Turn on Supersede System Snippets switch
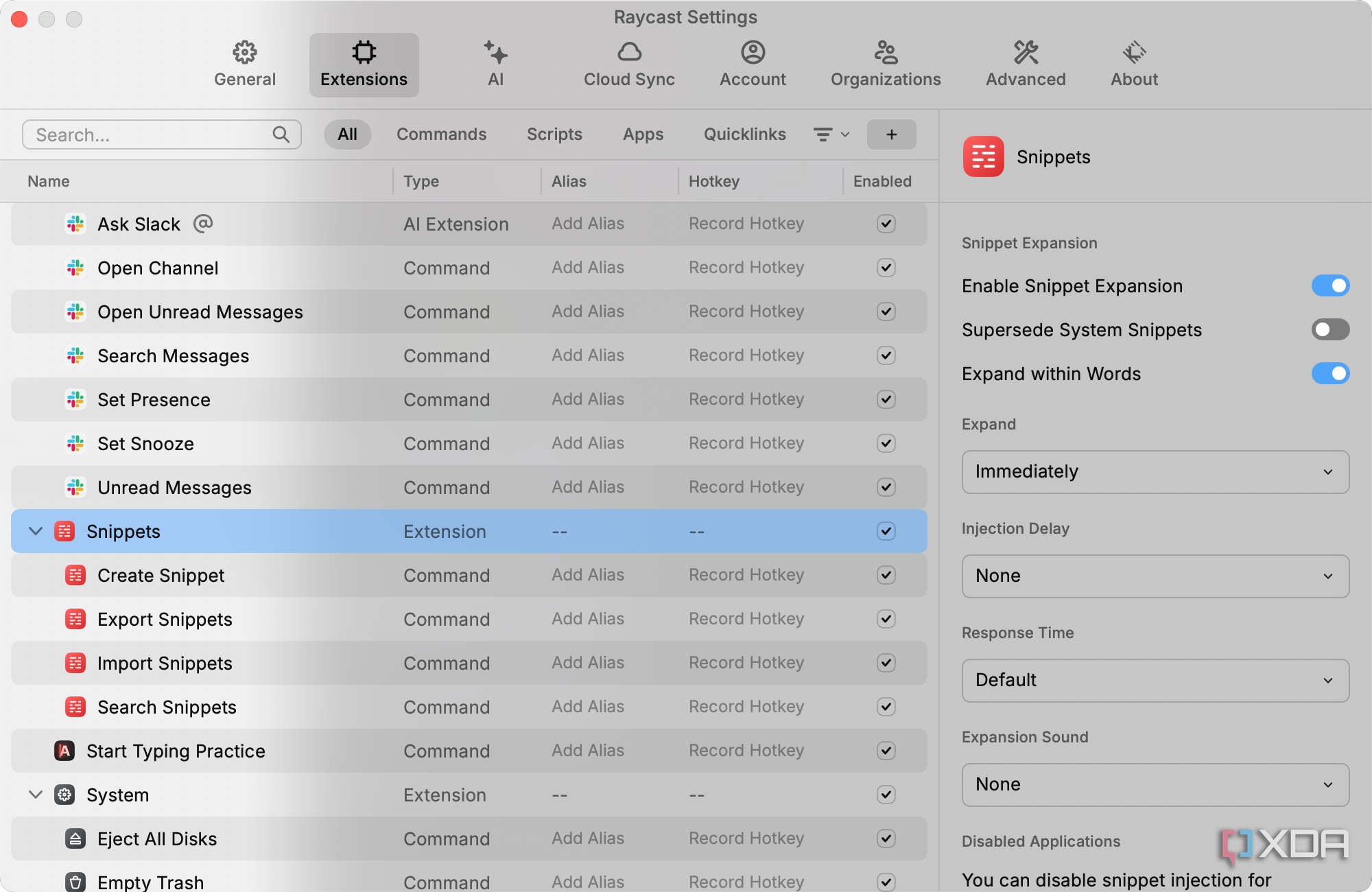Viewport: 1372px width, 892px height. [1330, 329]
